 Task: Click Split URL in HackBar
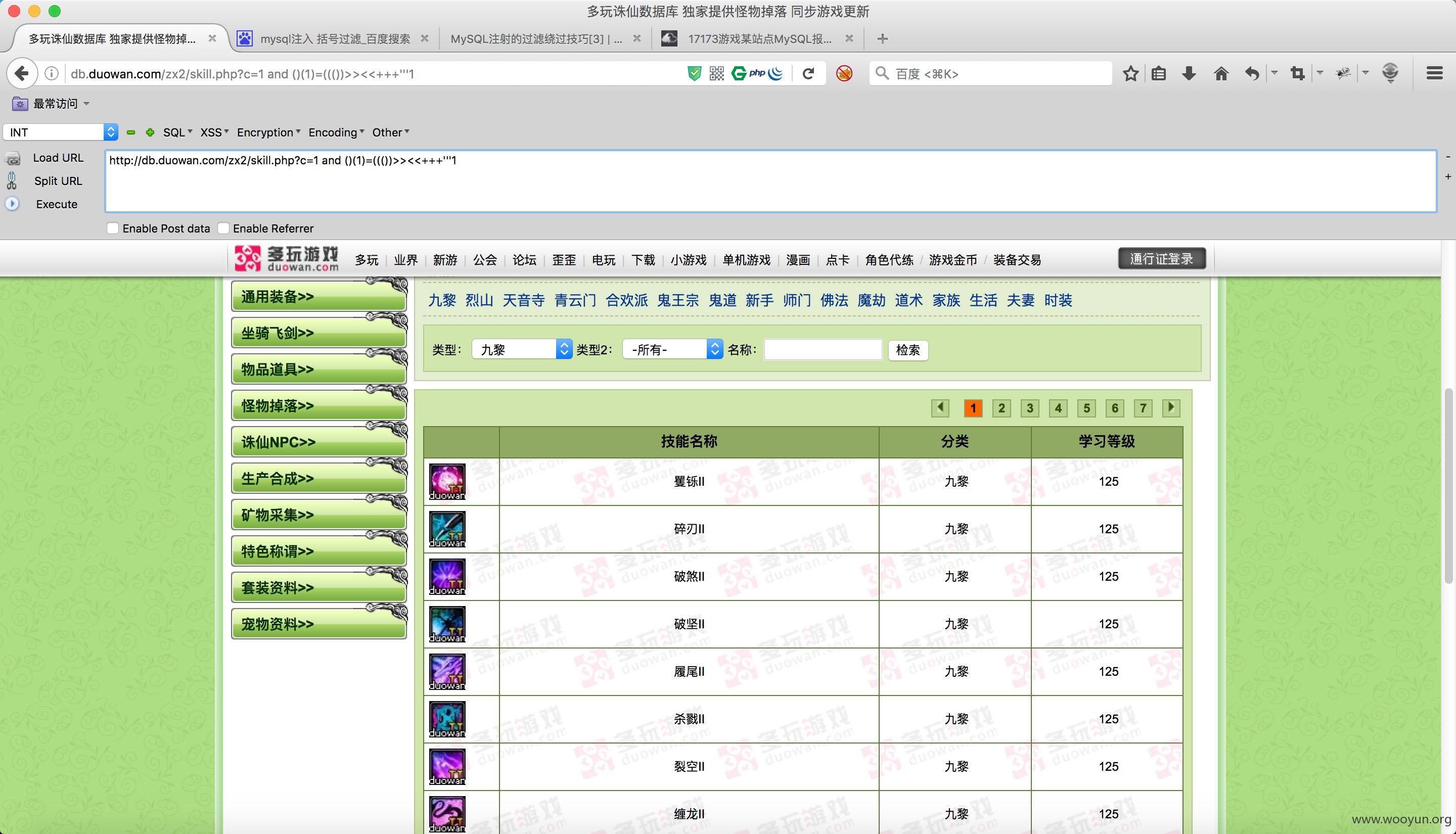58,181
